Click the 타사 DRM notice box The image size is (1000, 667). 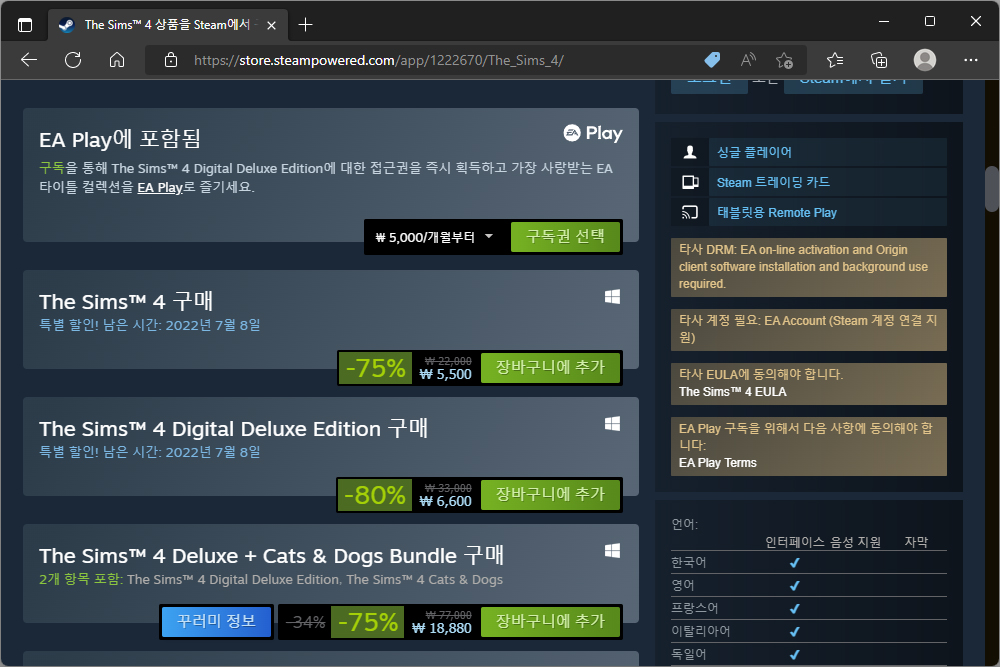(x=809, y=267)
